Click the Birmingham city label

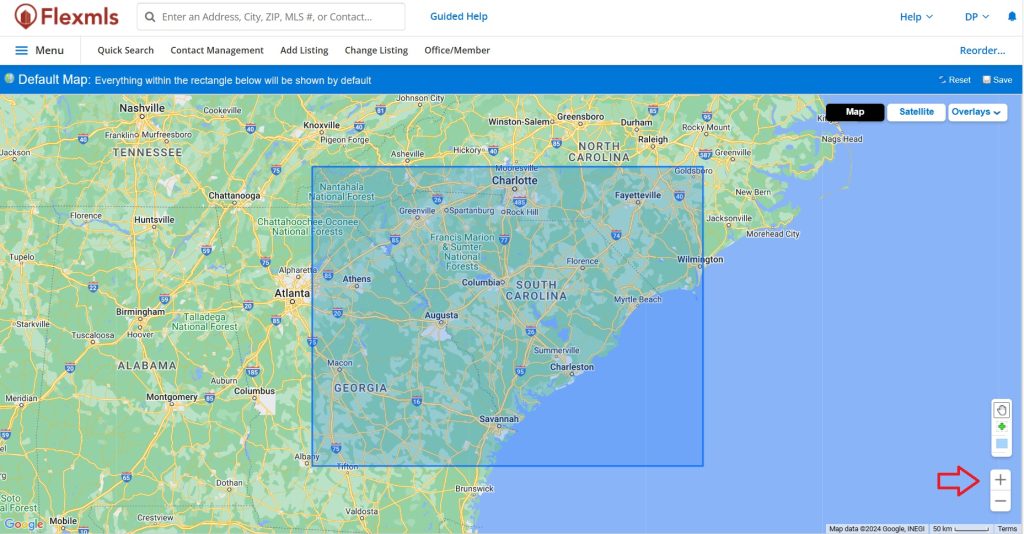click(140, 311)
